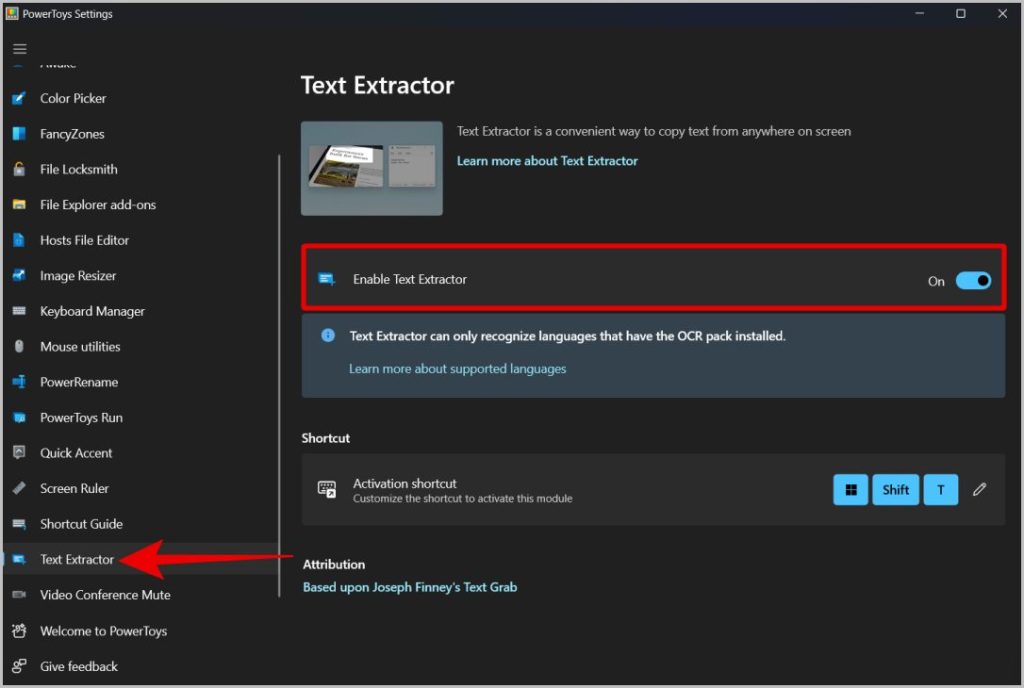This screenshot has width=1024, height=688.
Task: Click the PowerToys Run icon
Action: point(19,418)
